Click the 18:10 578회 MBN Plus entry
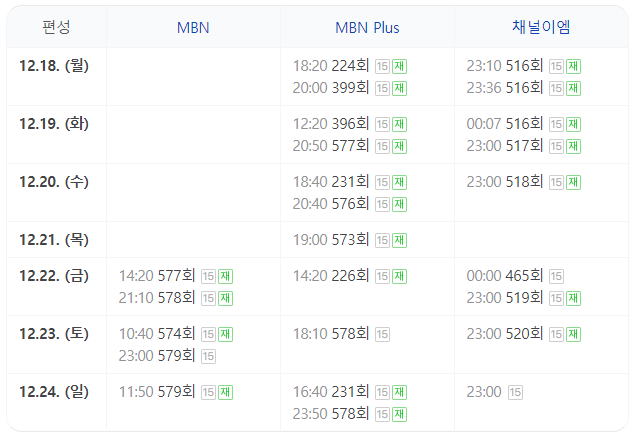Screen dimensions: 636x438 coord(341,334)
